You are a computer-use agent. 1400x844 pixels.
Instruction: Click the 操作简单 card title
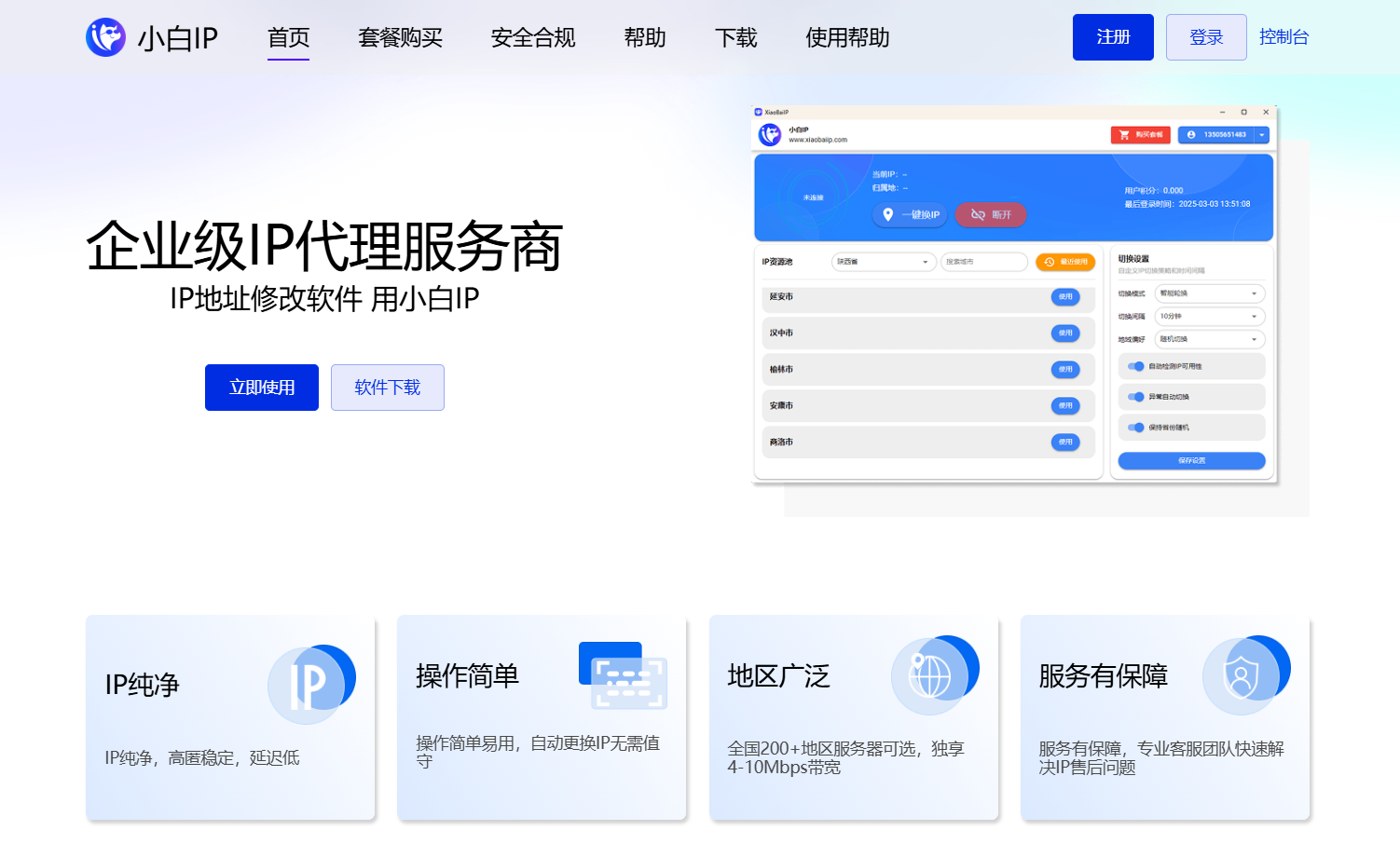click(x=468, y=675)
